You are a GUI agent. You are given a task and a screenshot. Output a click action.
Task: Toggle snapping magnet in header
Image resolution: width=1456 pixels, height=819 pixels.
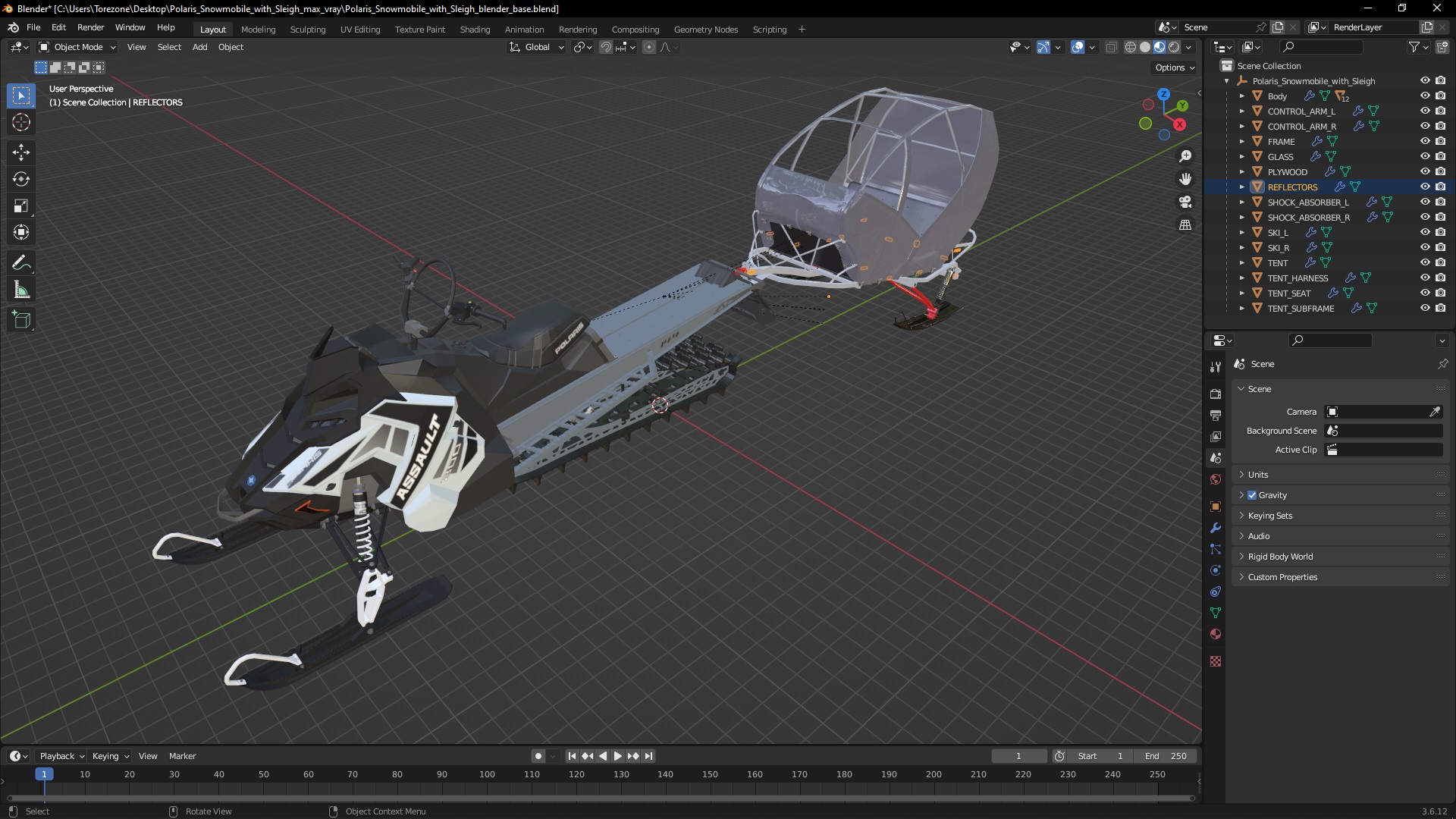click(606, 47)
